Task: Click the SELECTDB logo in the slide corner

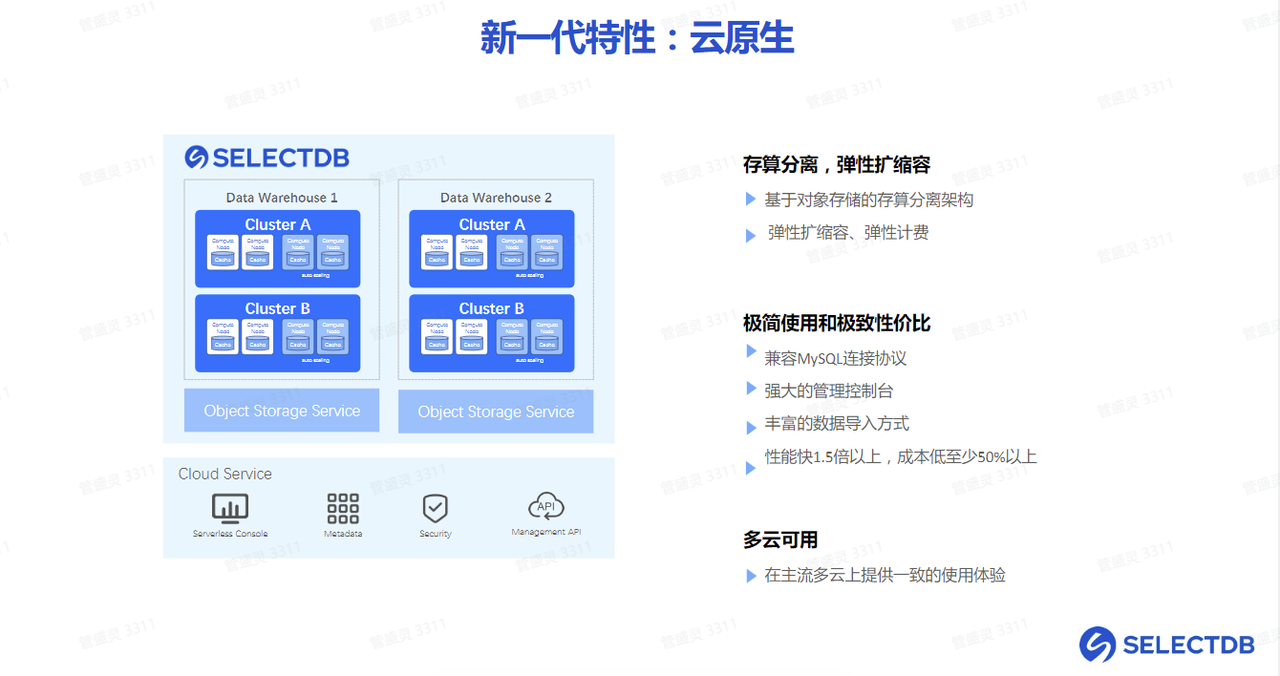Action: point(1167,645)
